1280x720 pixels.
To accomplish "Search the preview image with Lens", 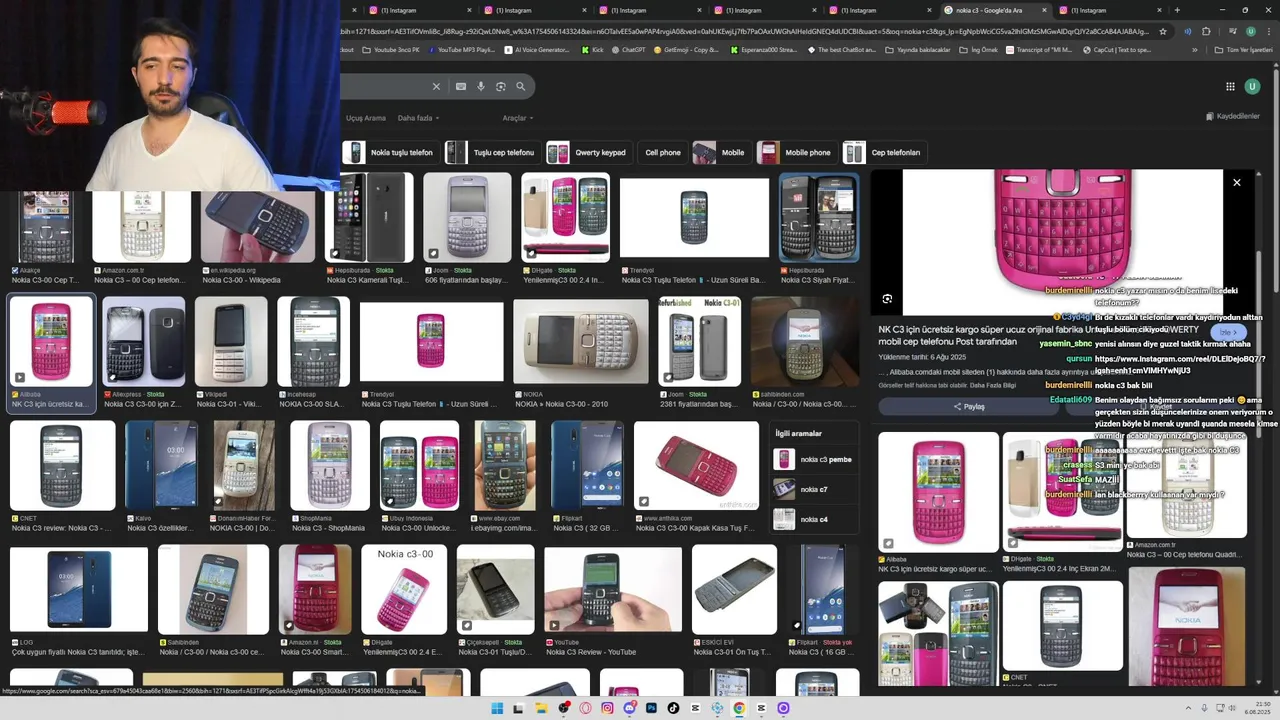I will tap(887, 298).
